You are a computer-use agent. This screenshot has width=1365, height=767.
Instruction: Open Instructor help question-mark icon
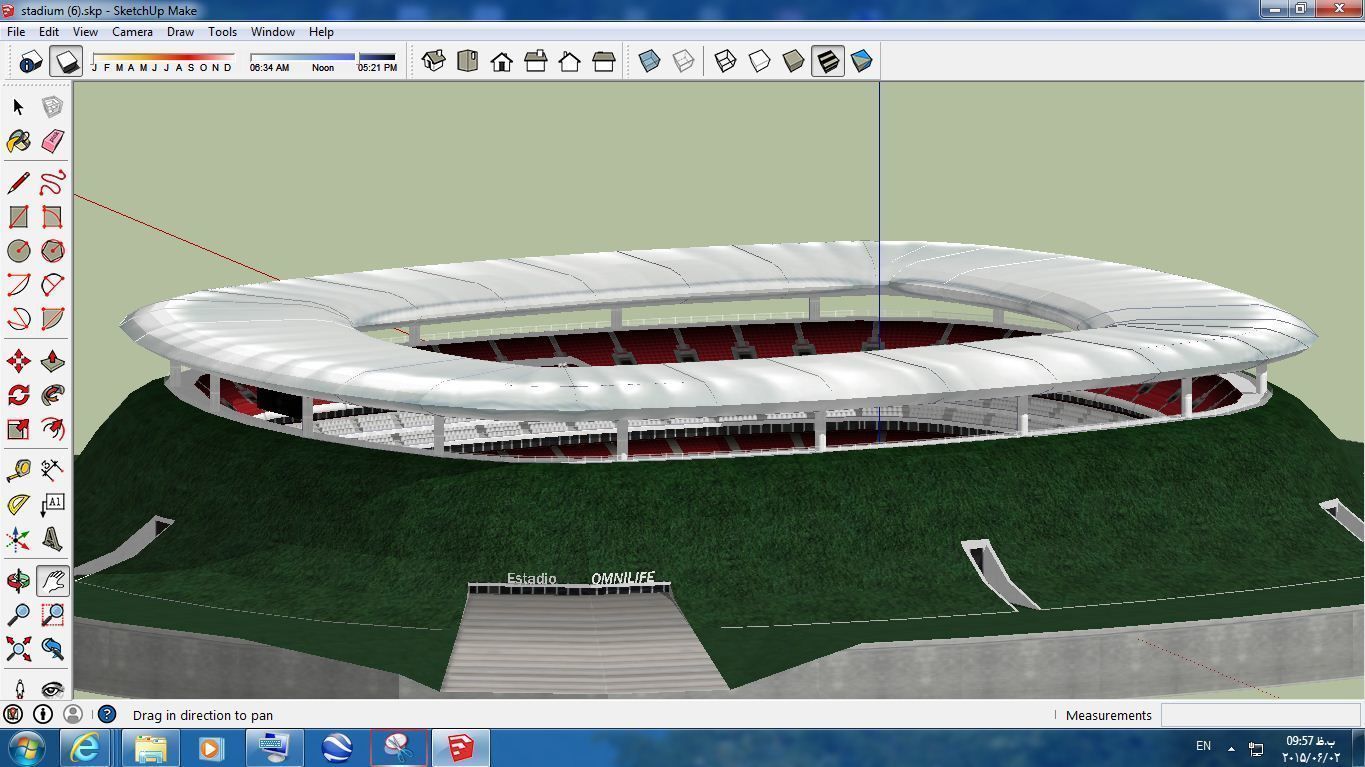[x=106, y=715]
